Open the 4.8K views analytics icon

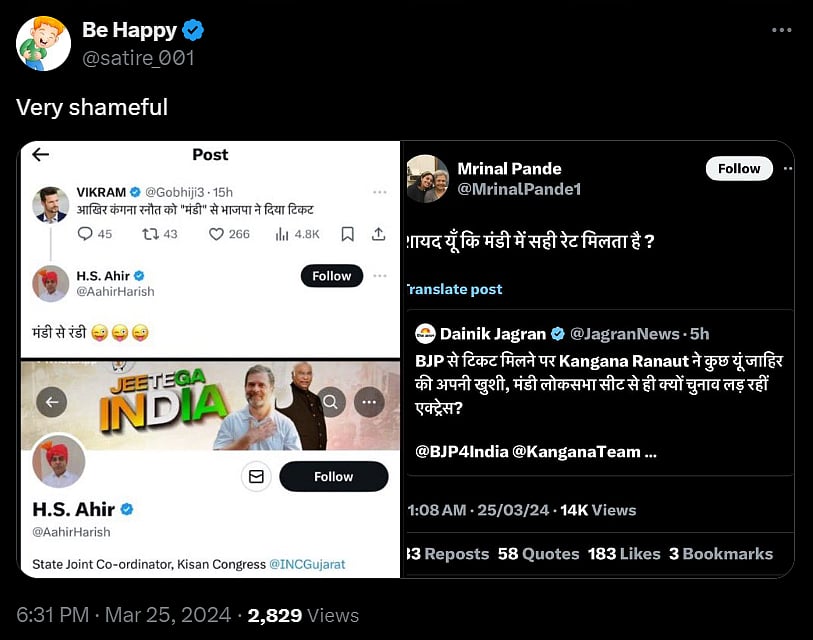(283, 234)
